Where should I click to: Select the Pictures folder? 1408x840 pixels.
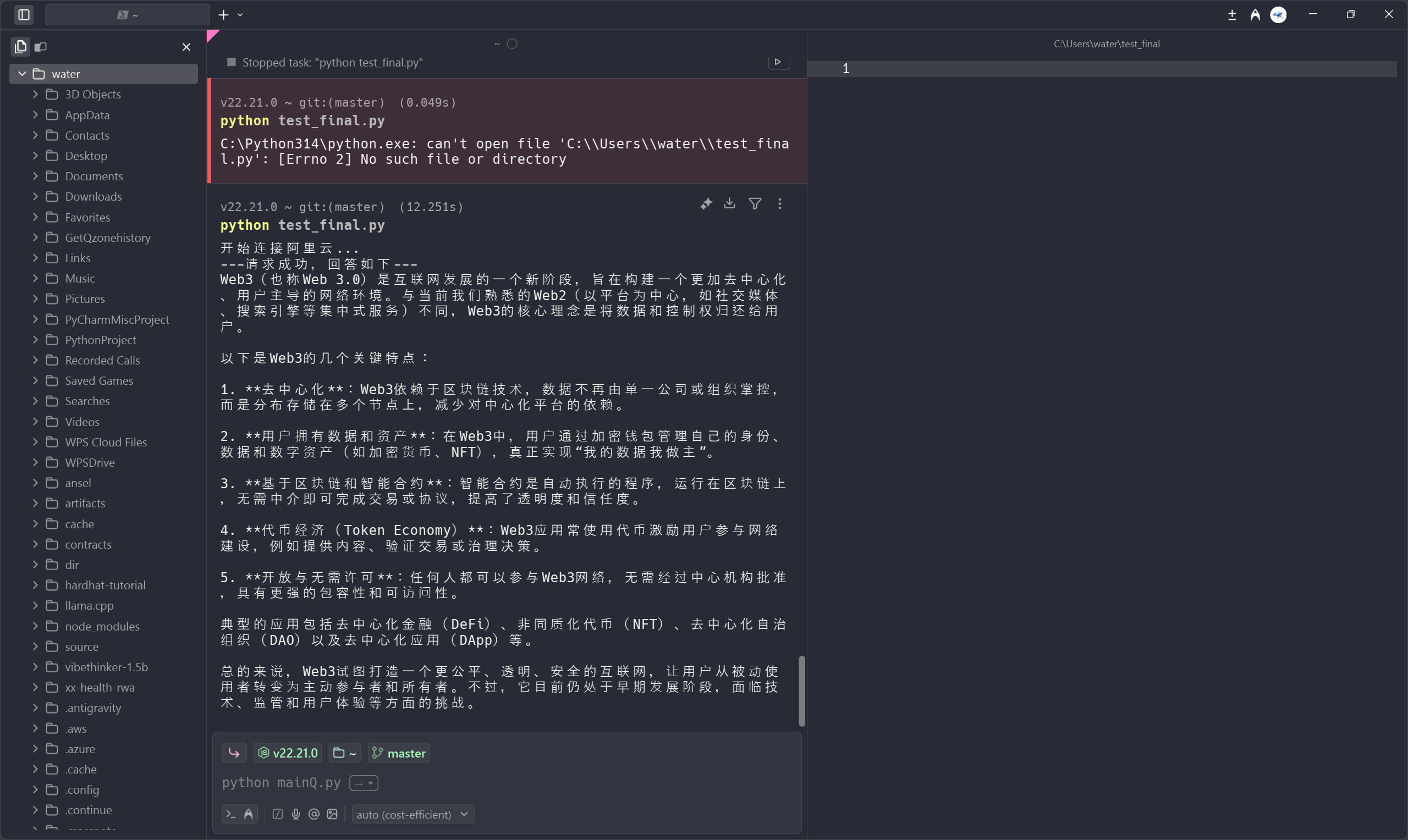click(104, 299)
